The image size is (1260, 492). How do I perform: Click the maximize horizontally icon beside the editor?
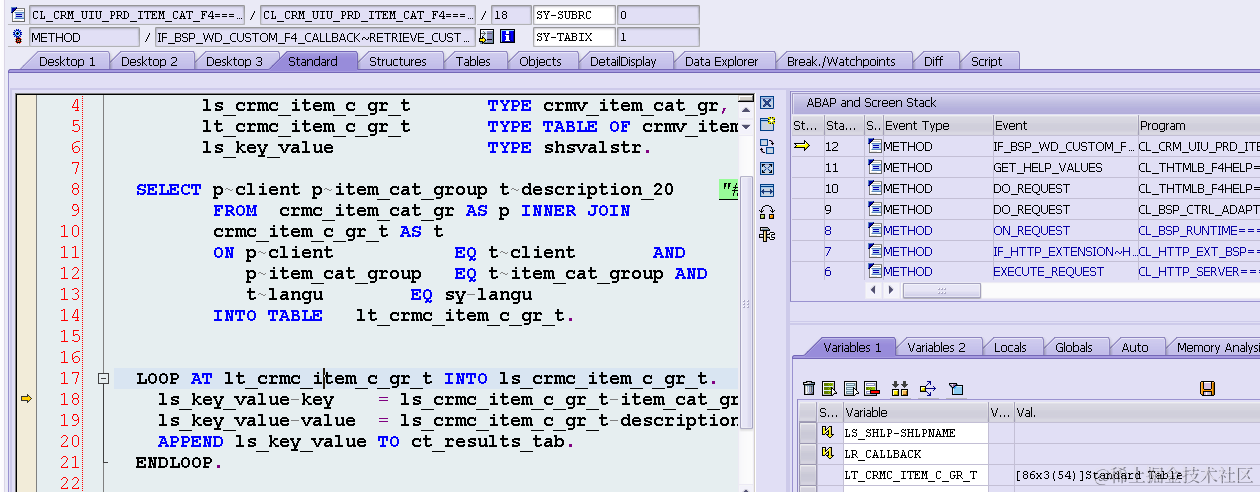pyautogui.click(x=767, y=190)
